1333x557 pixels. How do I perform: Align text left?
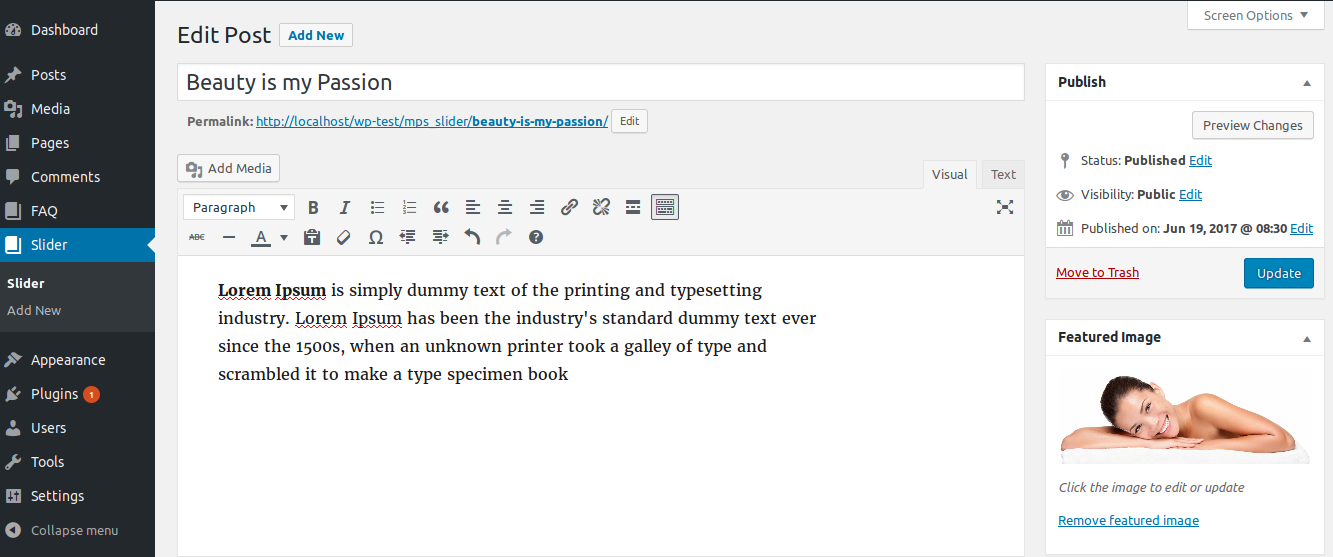473,207
